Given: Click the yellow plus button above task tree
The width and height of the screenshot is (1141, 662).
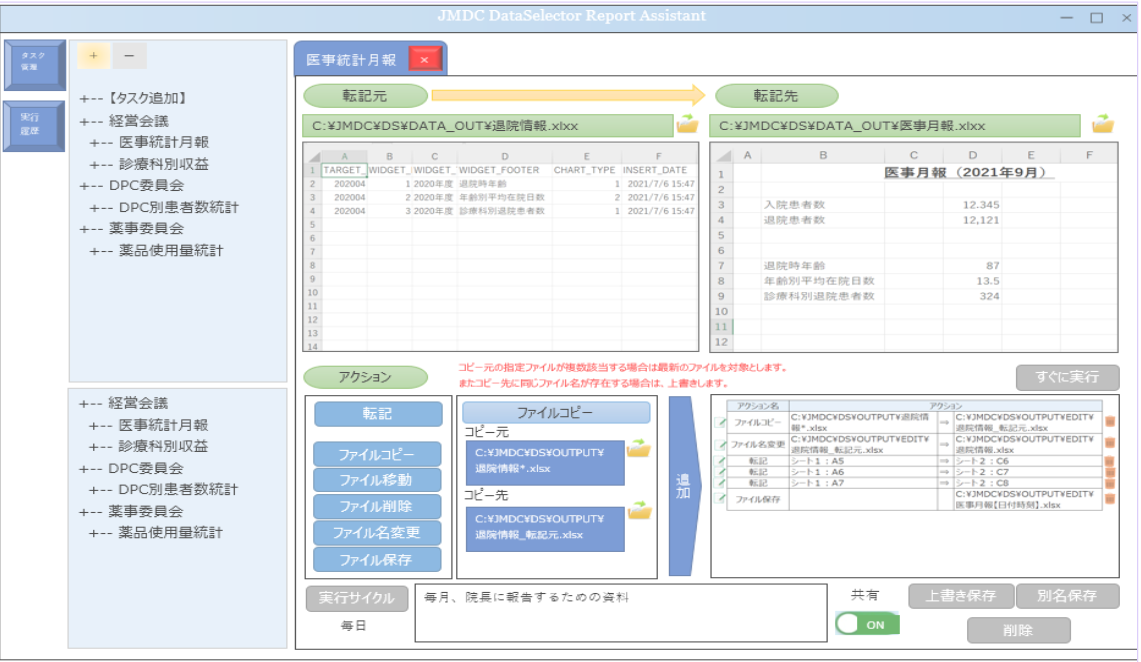Looking at the screenshot, I should coord(94,55).
